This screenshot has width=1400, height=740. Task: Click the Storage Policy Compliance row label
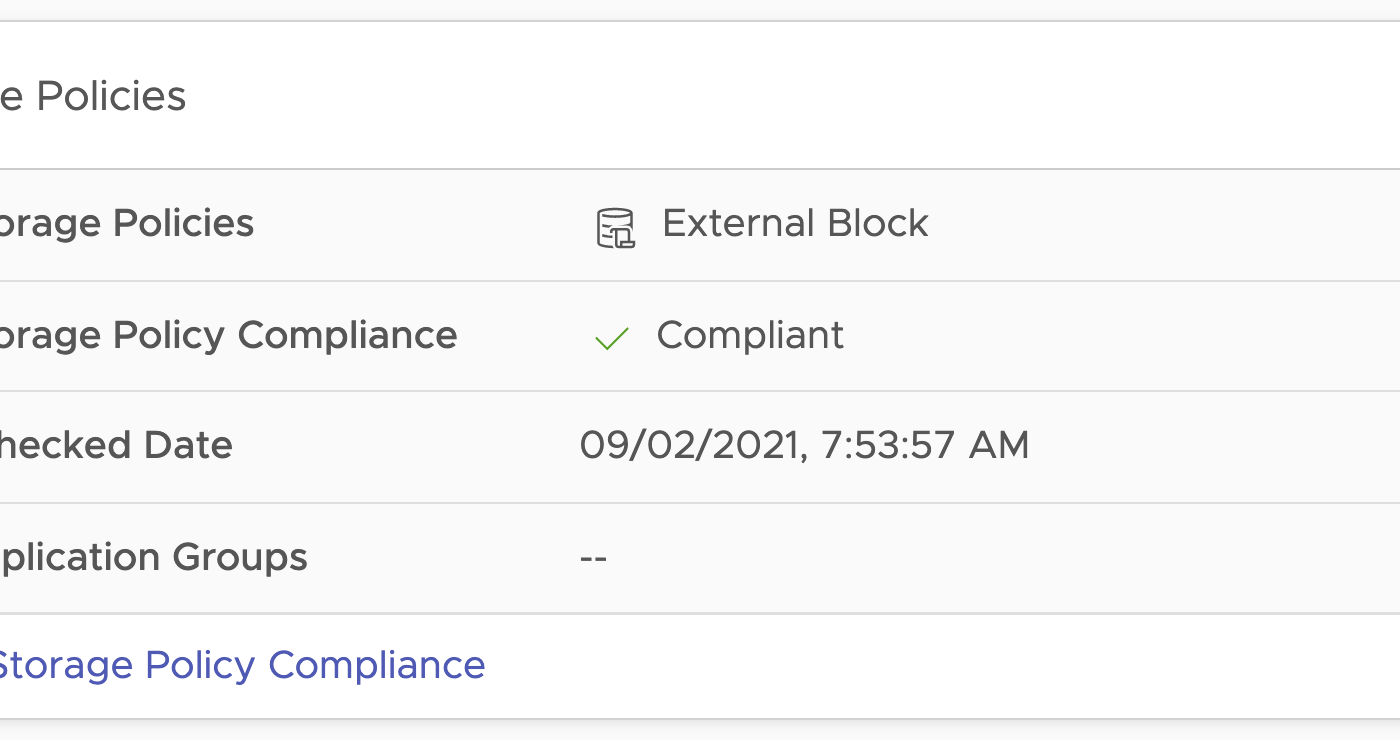click(228, 335)
